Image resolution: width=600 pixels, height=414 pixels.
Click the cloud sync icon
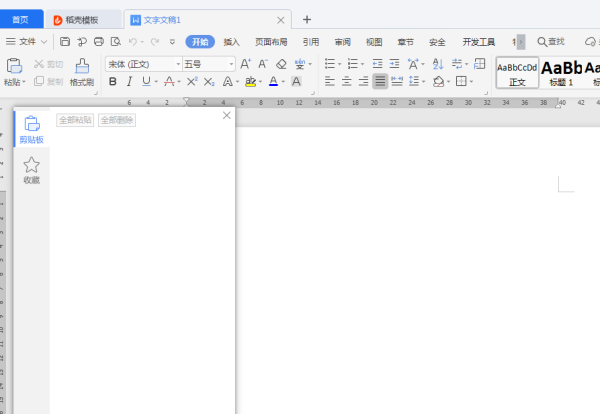[590, 41]
